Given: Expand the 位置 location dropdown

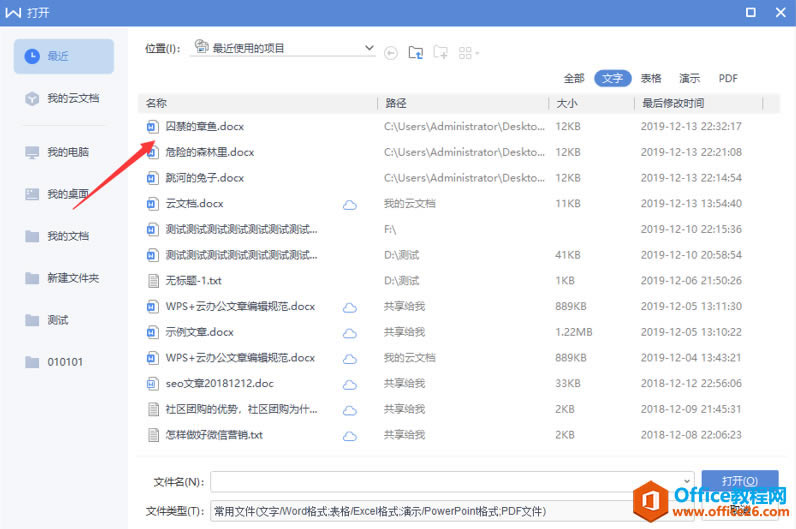Looking at the screenshot, I should point(369,48).
